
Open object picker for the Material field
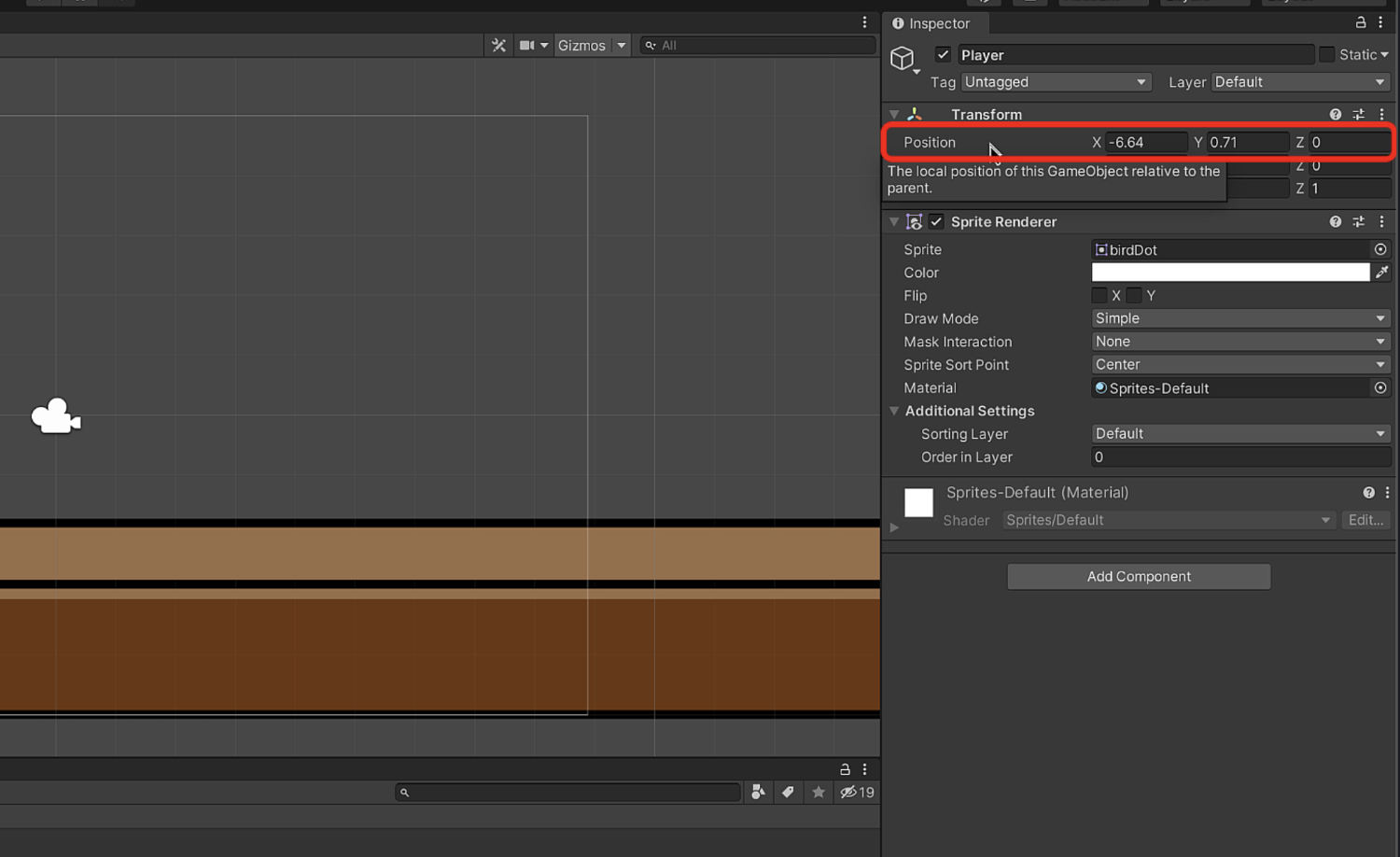pyautogui.click(x=1380, y=387)
